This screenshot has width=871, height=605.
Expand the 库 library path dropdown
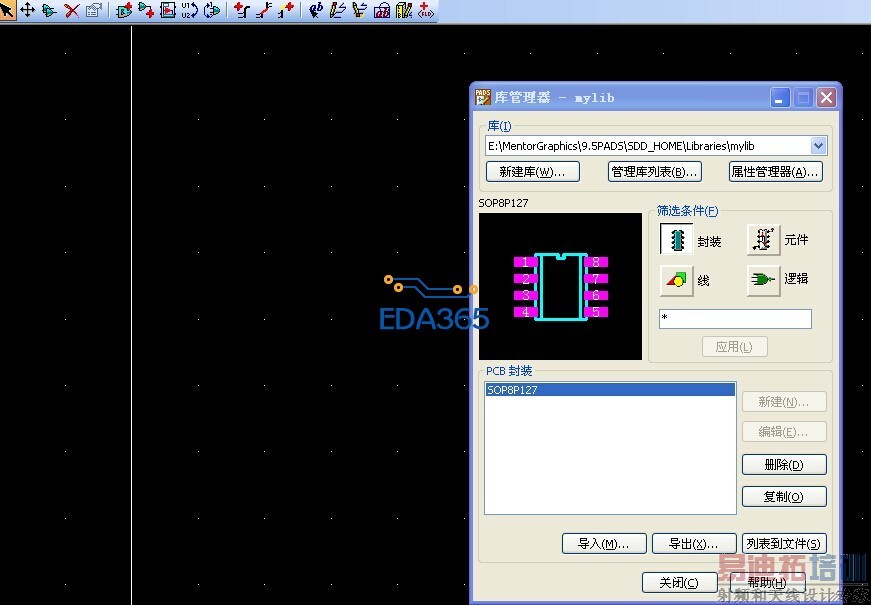818,146
